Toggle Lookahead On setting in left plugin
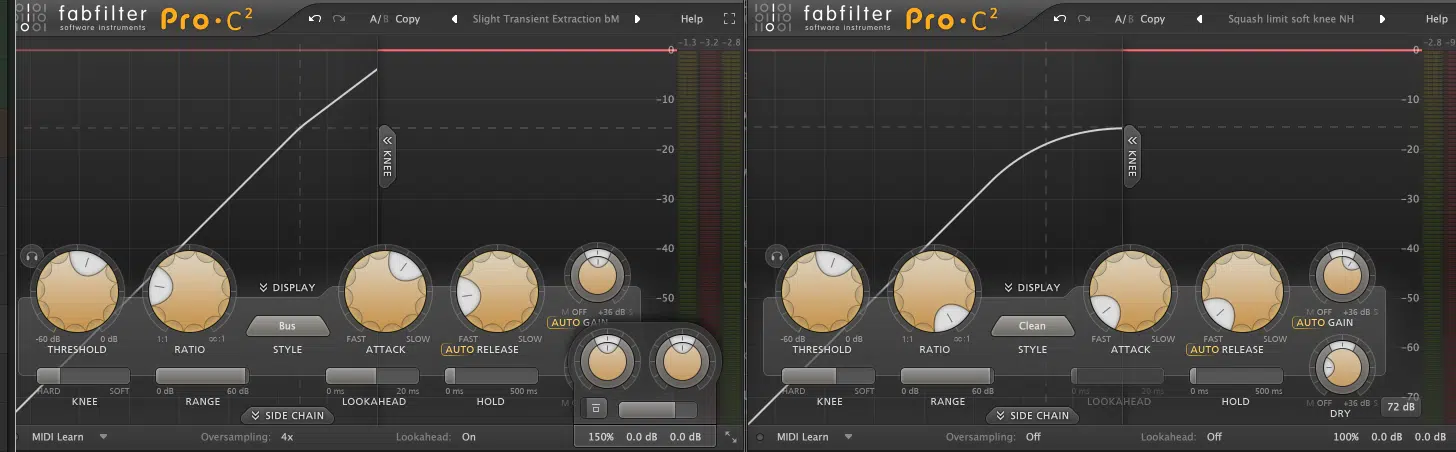 tap(469, 437)
